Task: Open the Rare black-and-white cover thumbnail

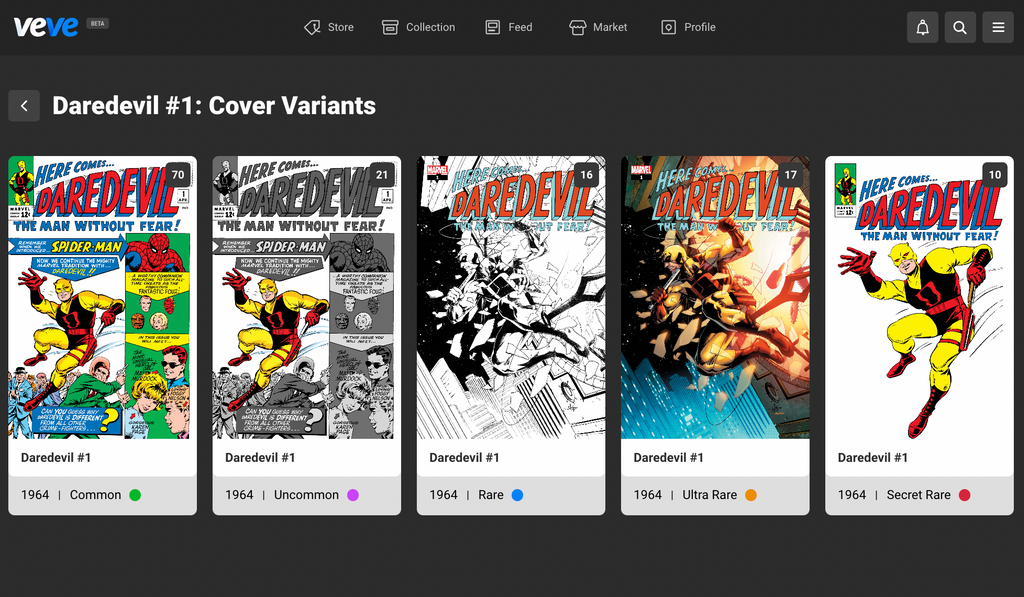Action: click(x=511, y=297)
